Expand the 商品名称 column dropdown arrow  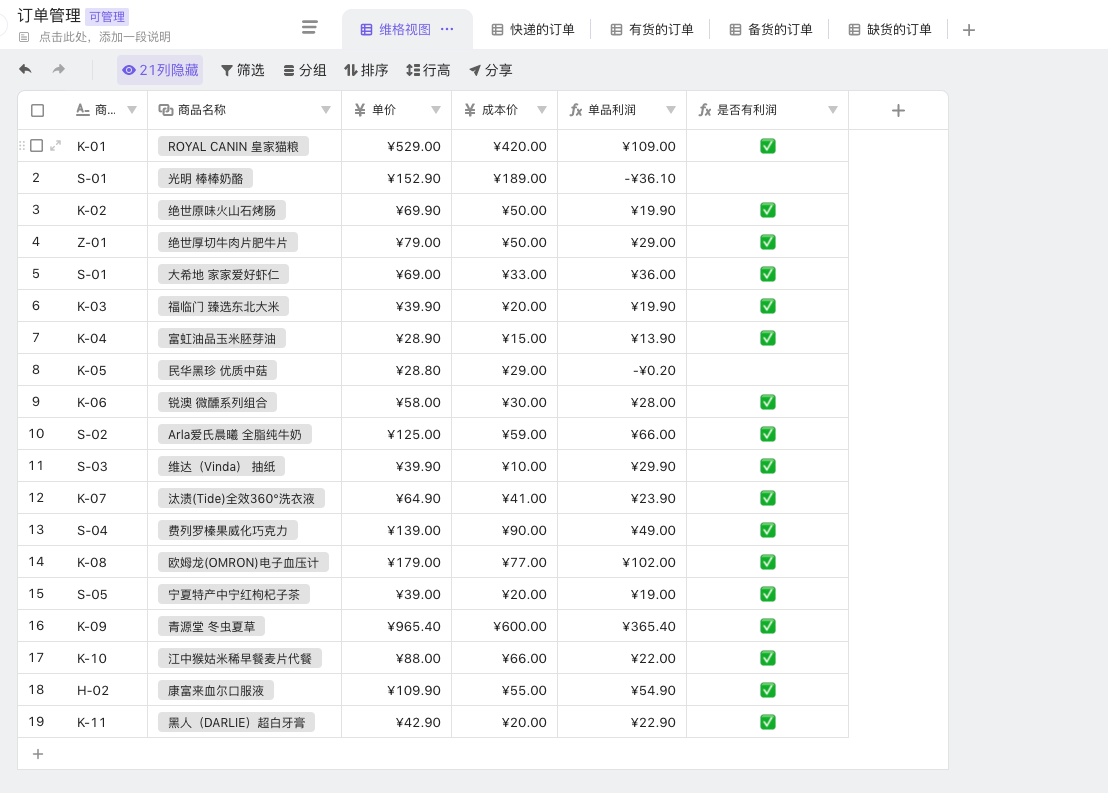click(x=326, y=110)
